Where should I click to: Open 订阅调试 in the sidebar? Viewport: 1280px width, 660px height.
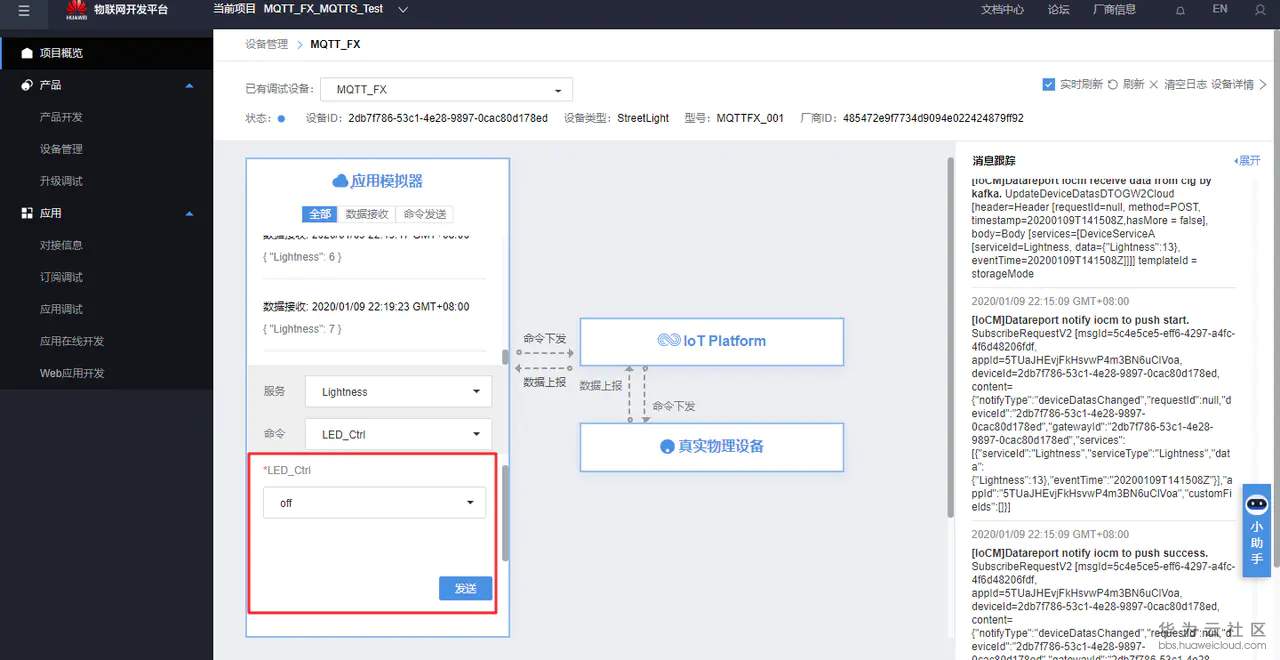click(61, 277)
